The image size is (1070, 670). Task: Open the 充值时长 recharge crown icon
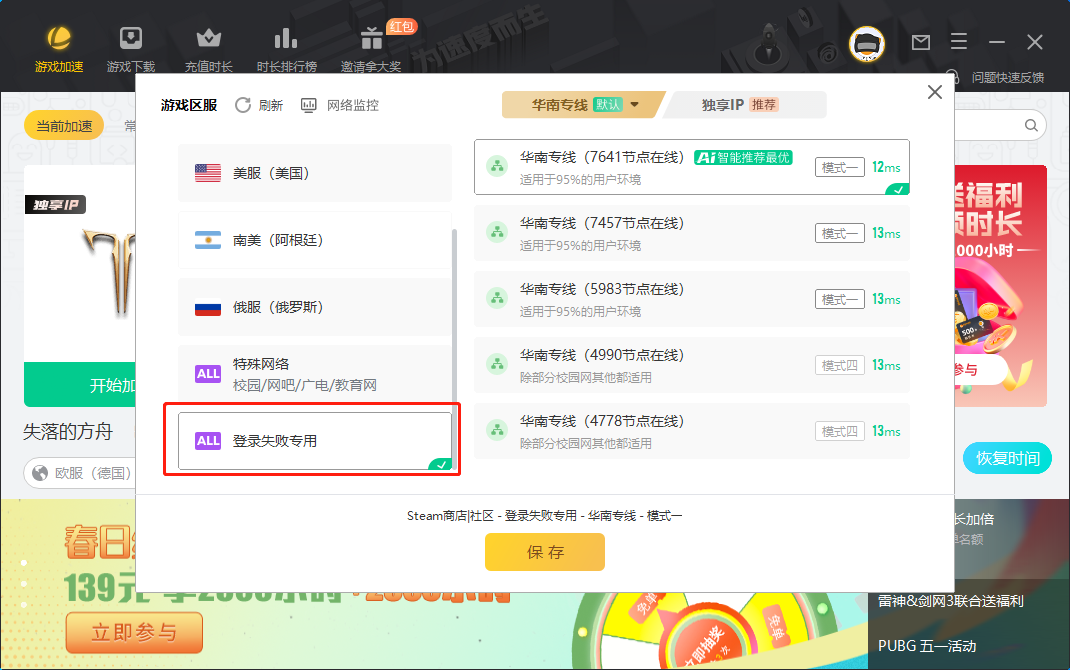(208, 39)
